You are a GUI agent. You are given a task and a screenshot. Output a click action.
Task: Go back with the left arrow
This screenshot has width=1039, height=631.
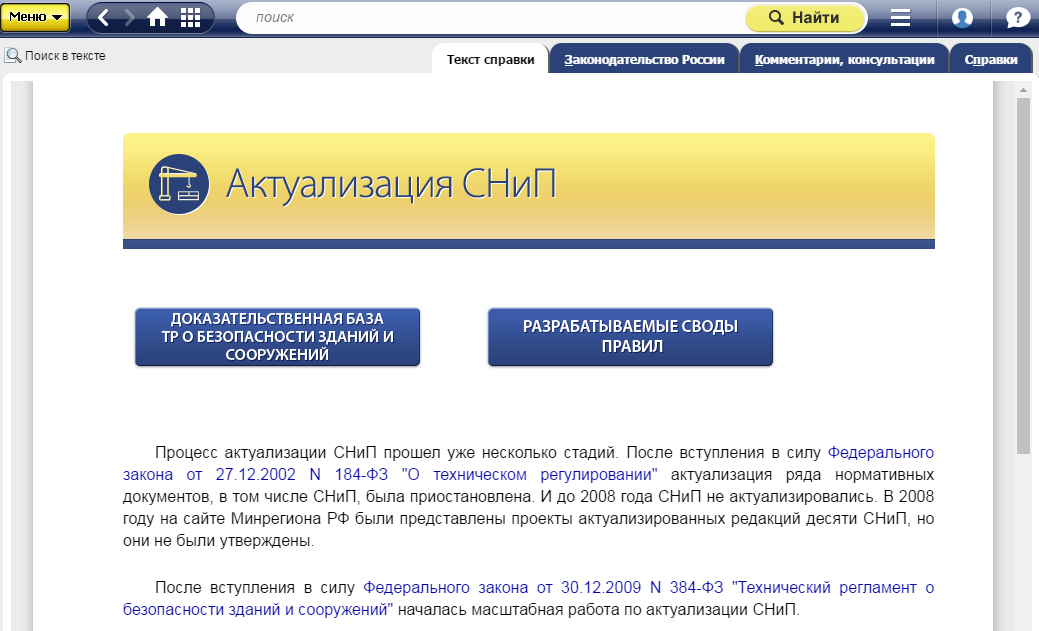point(104,17)
